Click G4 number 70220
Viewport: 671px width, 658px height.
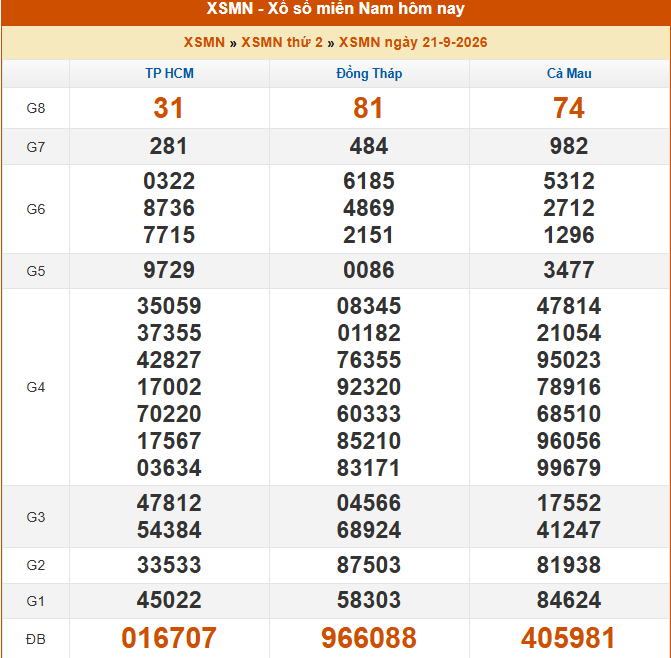coord(169,414)
